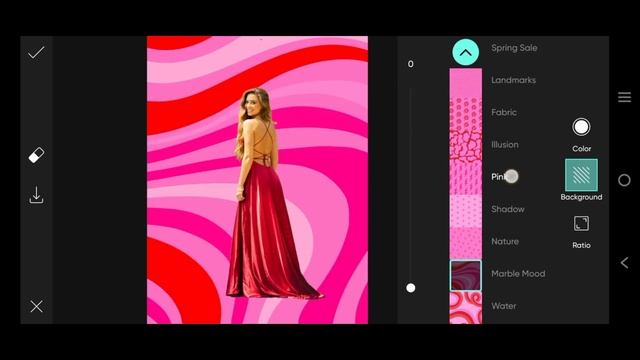Cancel editing with the X icon

click(36, 306)
